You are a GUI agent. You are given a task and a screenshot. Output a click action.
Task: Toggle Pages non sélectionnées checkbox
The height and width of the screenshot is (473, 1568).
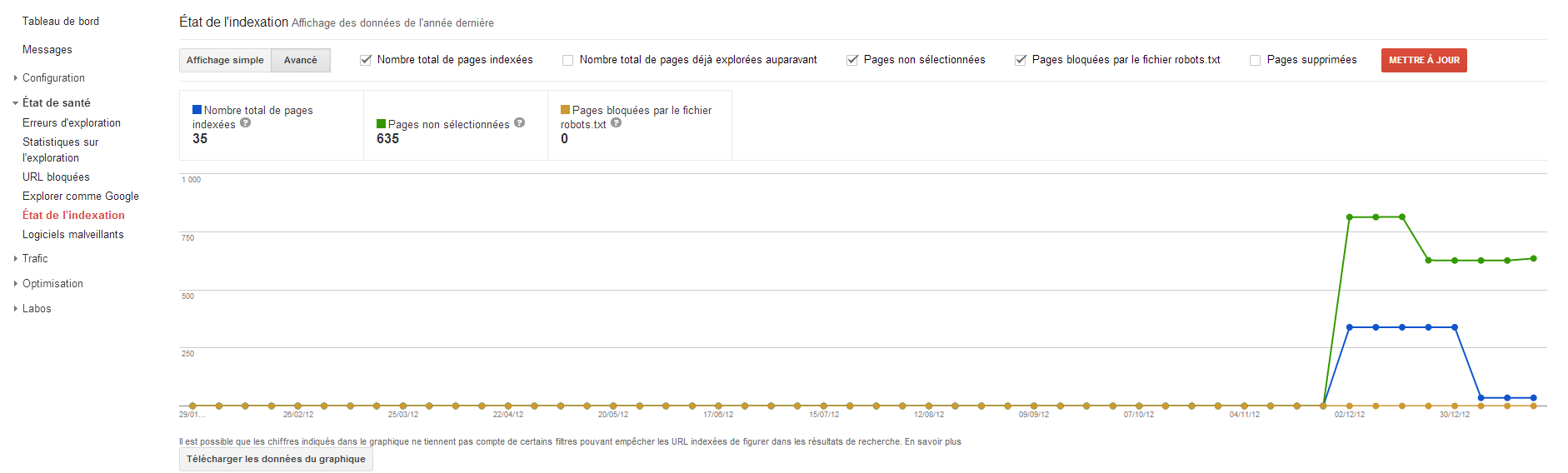852,60
